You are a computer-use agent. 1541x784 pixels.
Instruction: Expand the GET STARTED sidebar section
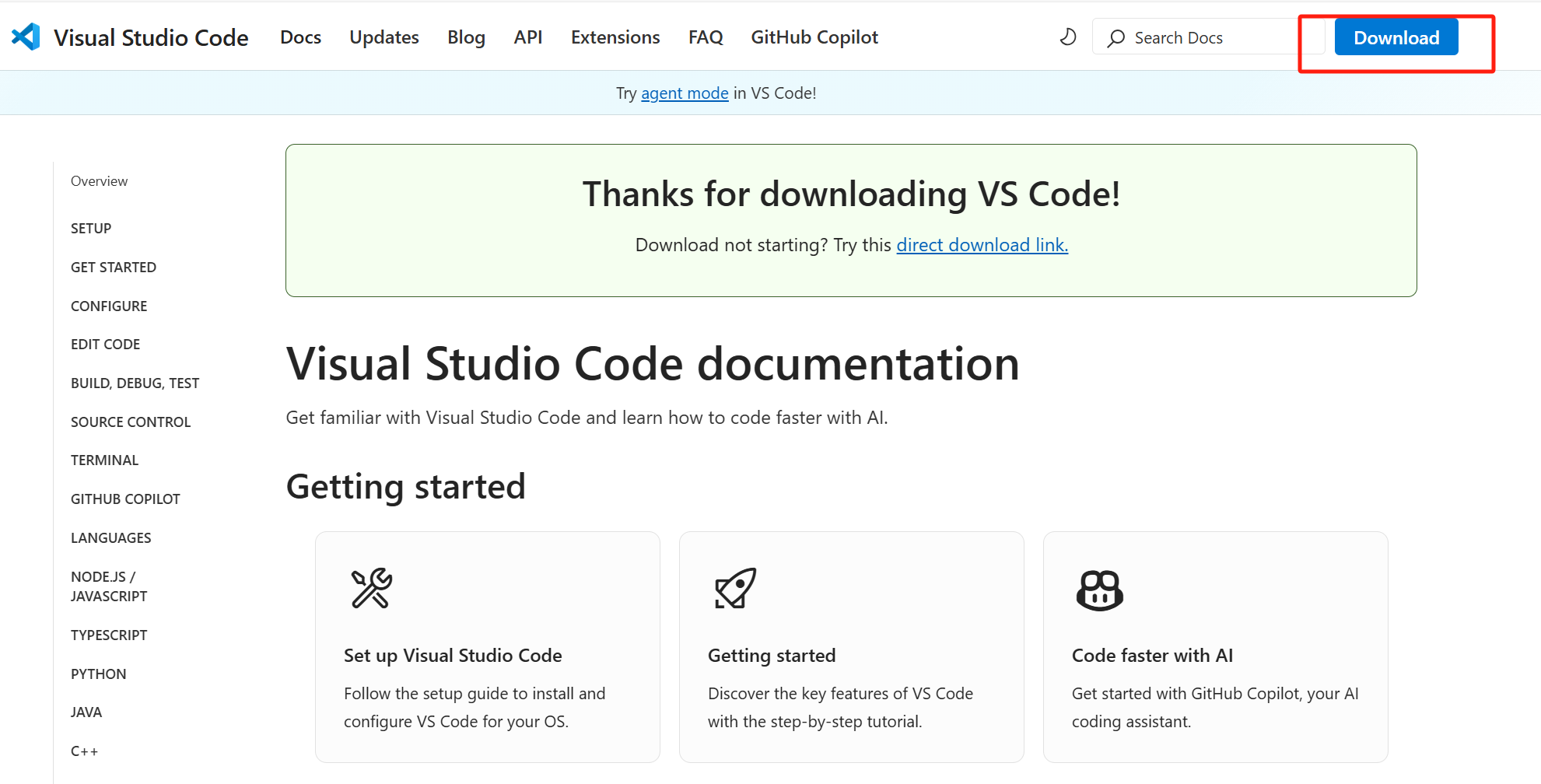coord(114,268)
